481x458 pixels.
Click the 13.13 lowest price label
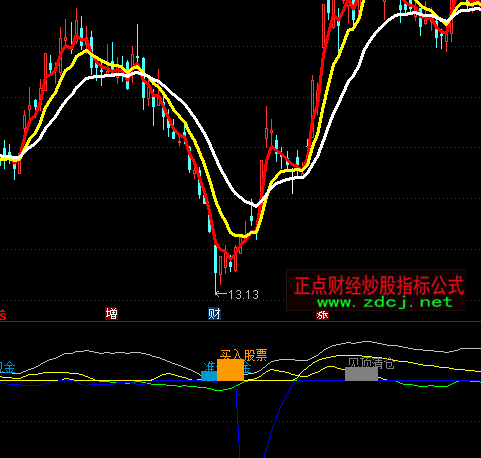[244, 295]
